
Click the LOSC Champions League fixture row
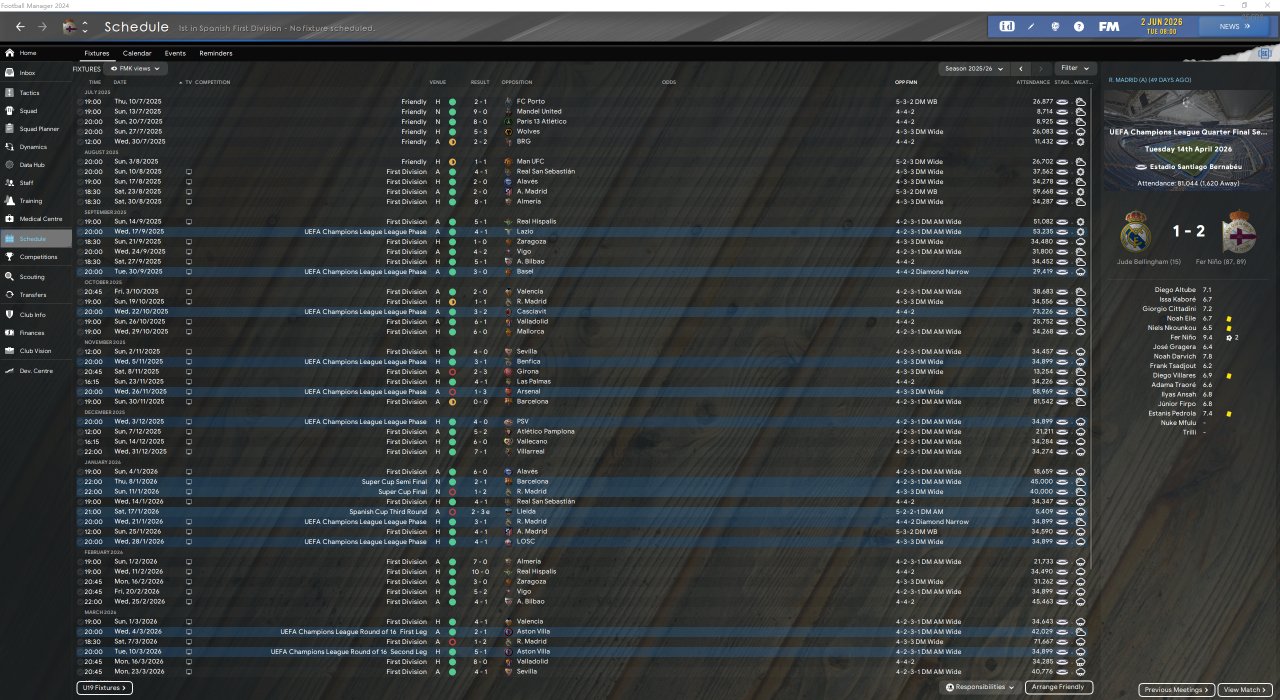(x=584, y=542)
